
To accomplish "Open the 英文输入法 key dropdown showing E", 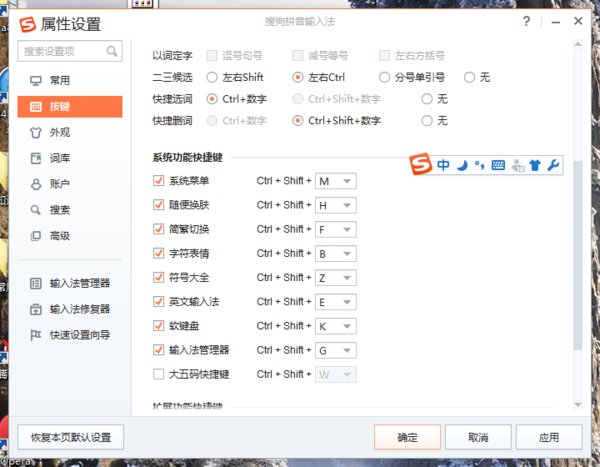I will (x=336, y=302).
